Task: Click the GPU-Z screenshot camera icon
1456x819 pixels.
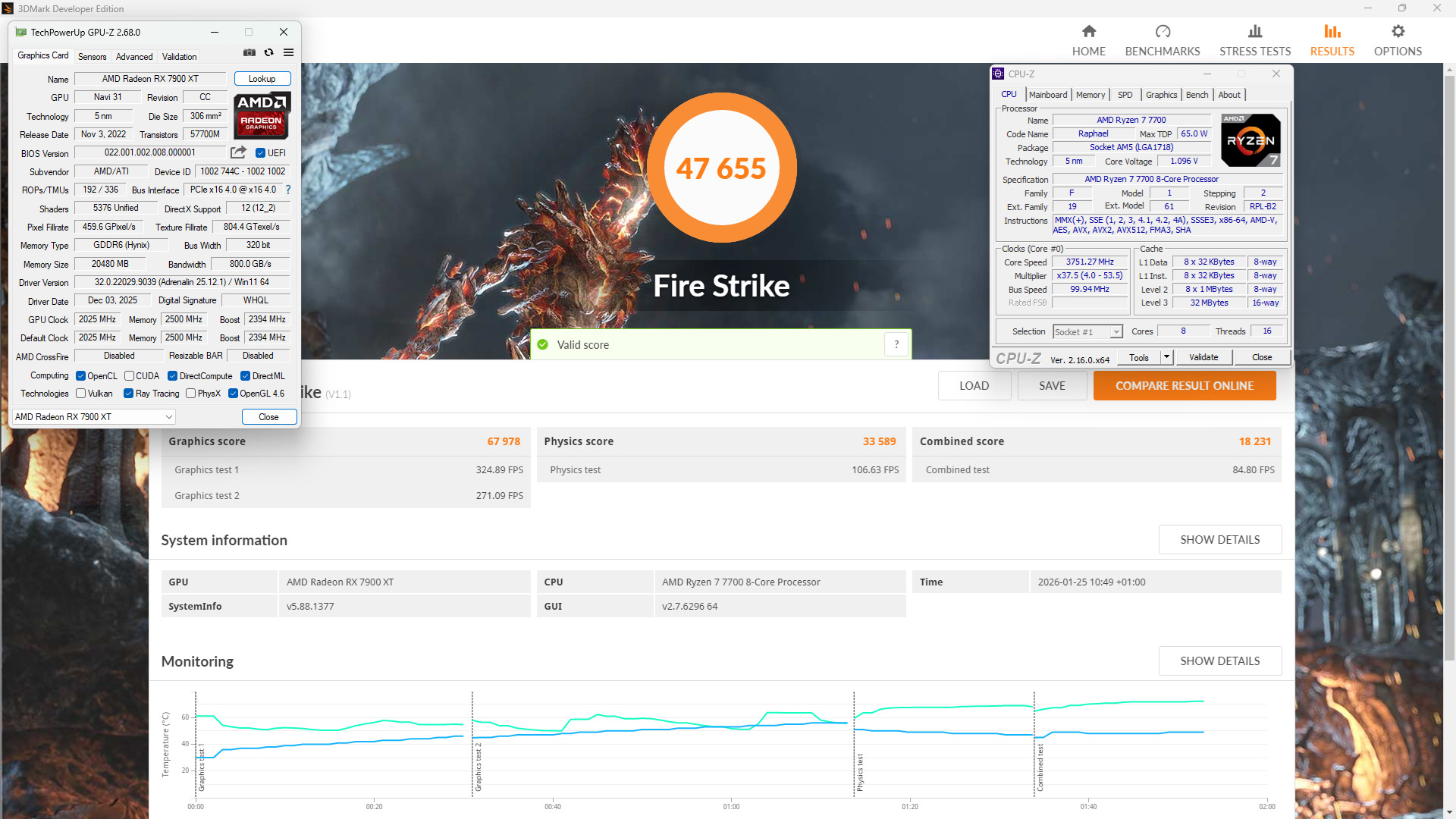Action: [249, 52]
